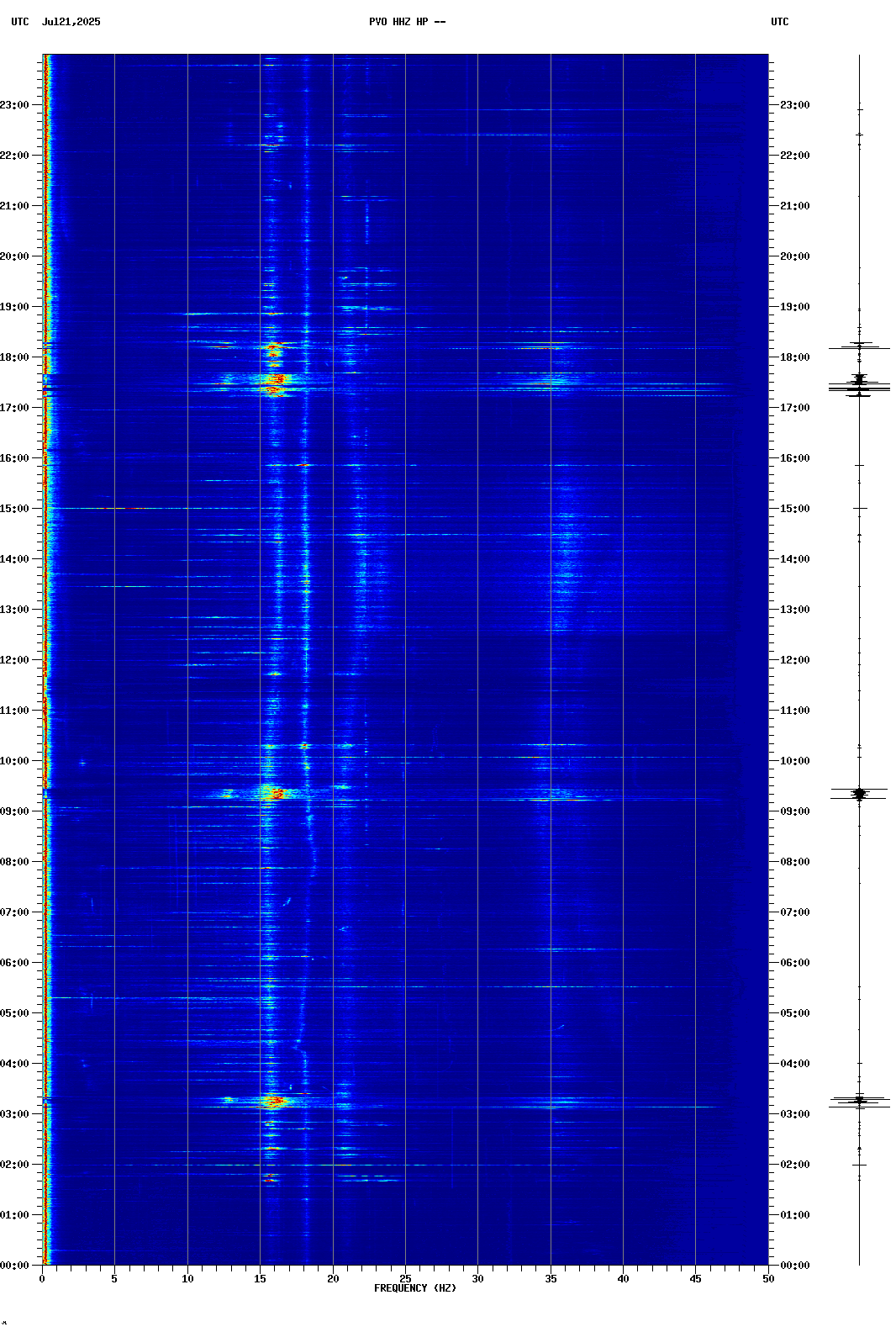
Task: Click '10:00' on the right time axis
Action: [795, 761]
